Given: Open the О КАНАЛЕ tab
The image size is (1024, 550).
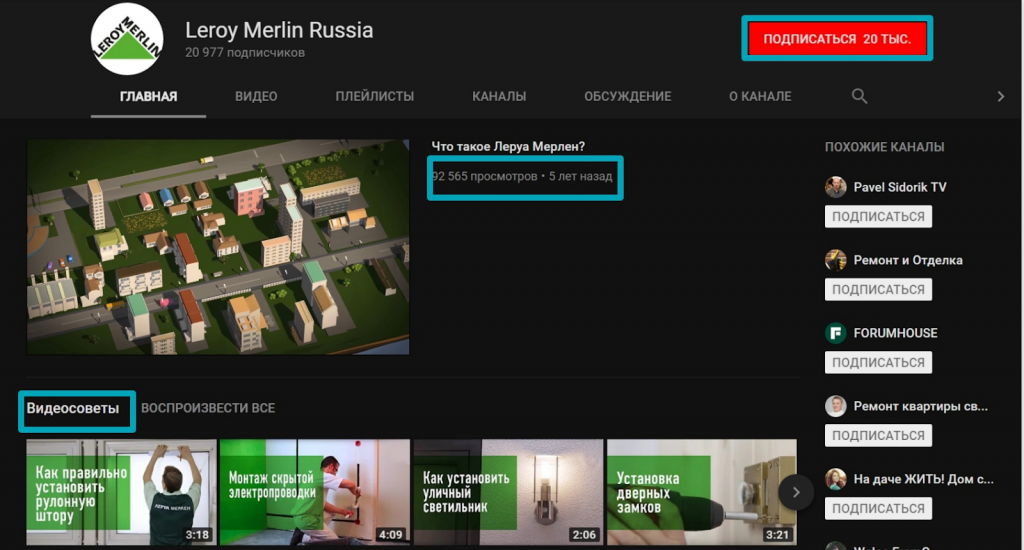Looking at the screenshot, I should pyautogui.click(x=760, y=97).
